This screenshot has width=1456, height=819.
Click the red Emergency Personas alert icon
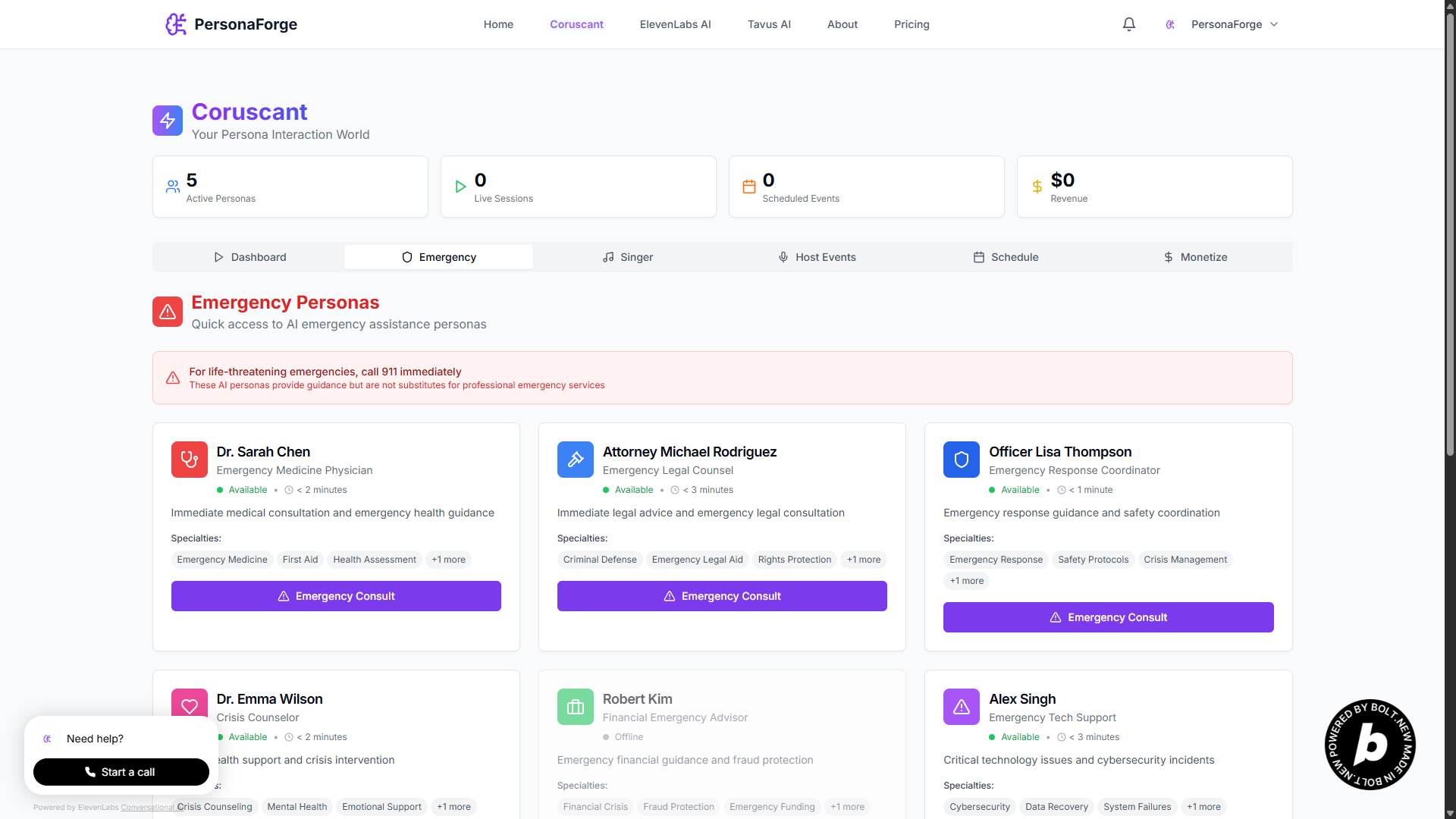pos(168,312)
